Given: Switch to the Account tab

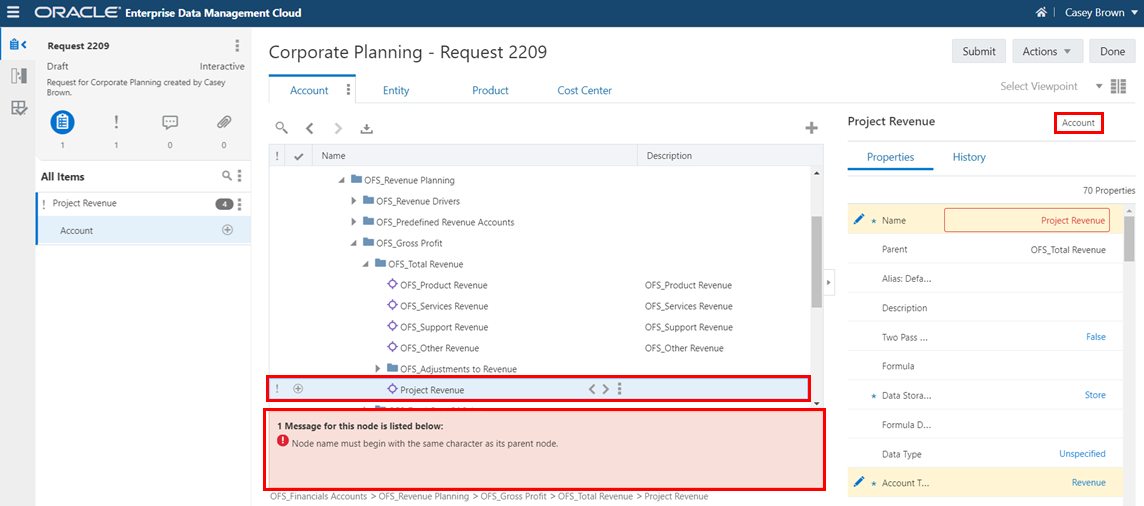Looking at the screenshot, I should pyautogui.click(x=309, y=90).
